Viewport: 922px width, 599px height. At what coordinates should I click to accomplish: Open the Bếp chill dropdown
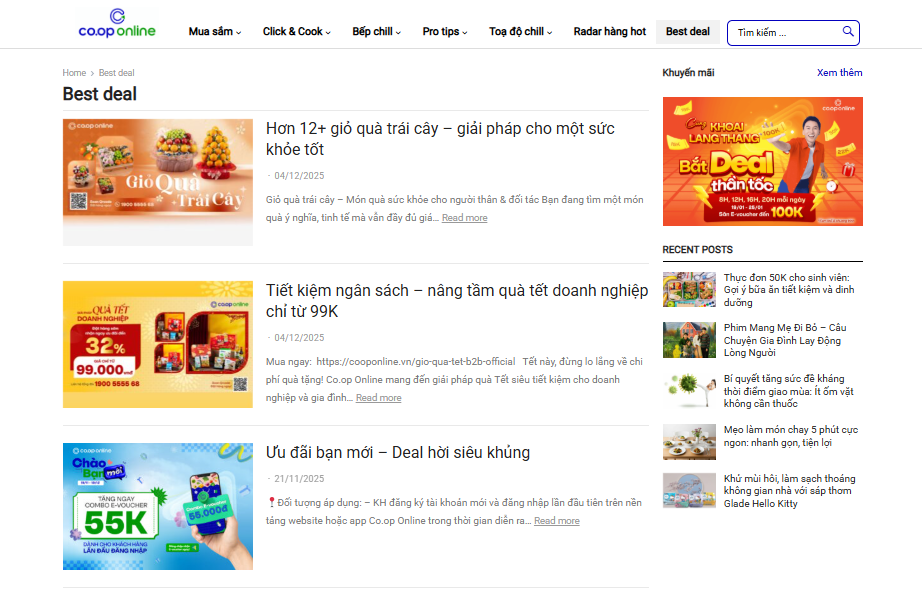coord(374,31)
